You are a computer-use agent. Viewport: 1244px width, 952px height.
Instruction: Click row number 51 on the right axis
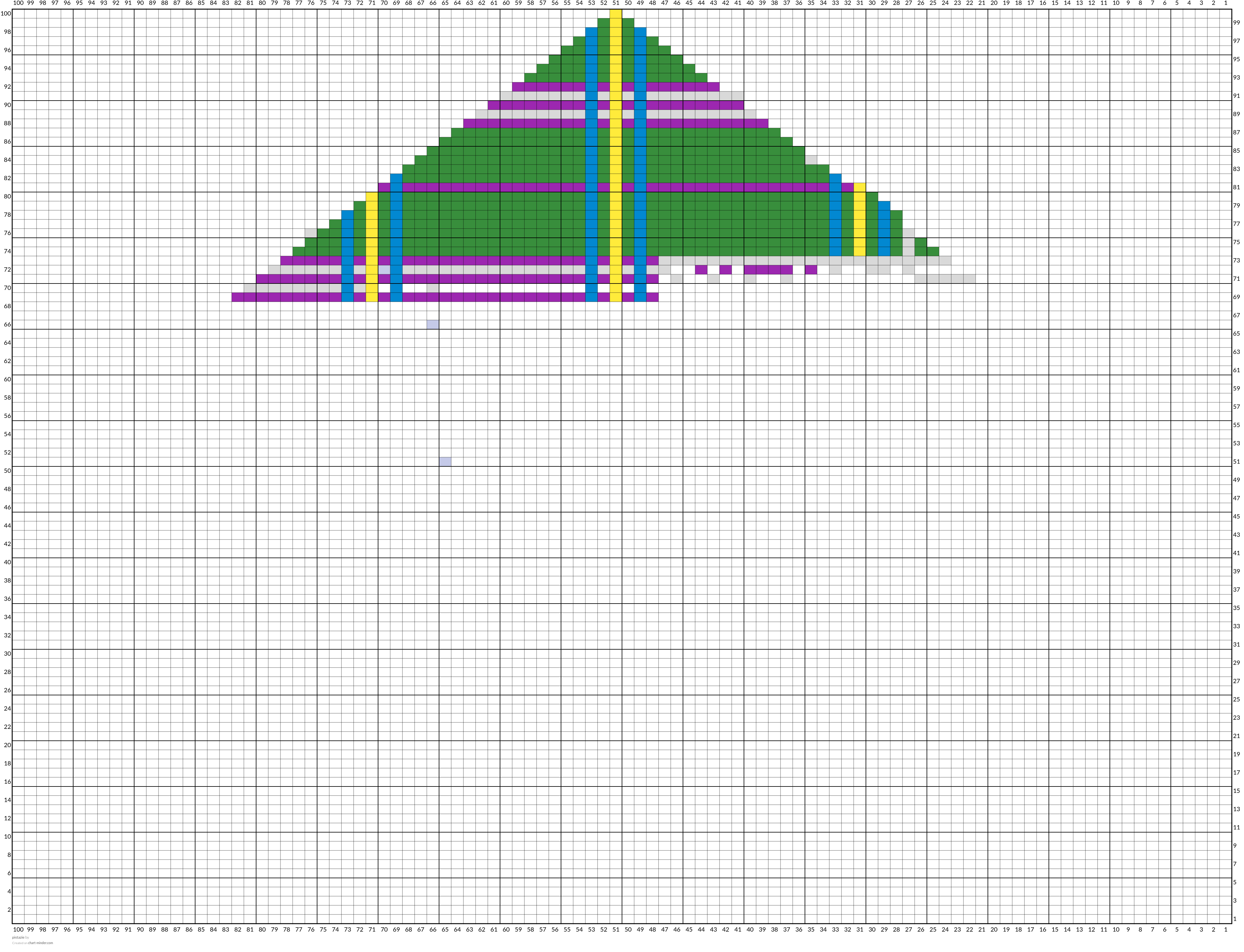coord(1237,461)
